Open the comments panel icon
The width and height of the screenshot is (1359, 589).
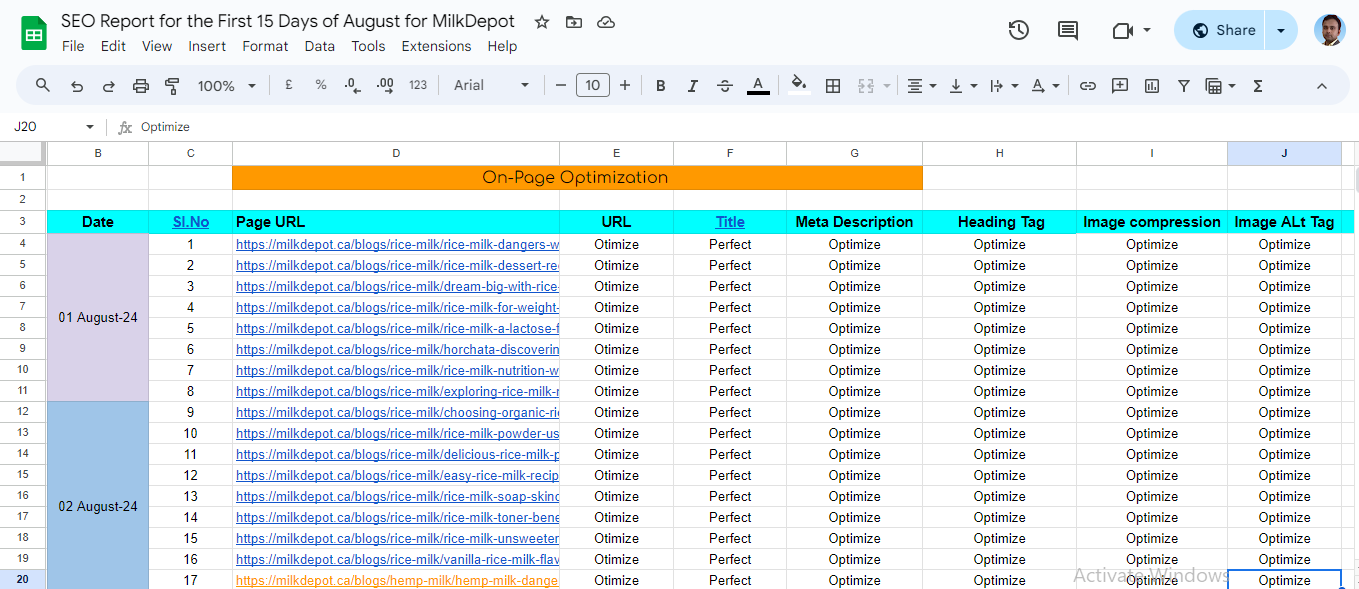[x=1068, y=30]
